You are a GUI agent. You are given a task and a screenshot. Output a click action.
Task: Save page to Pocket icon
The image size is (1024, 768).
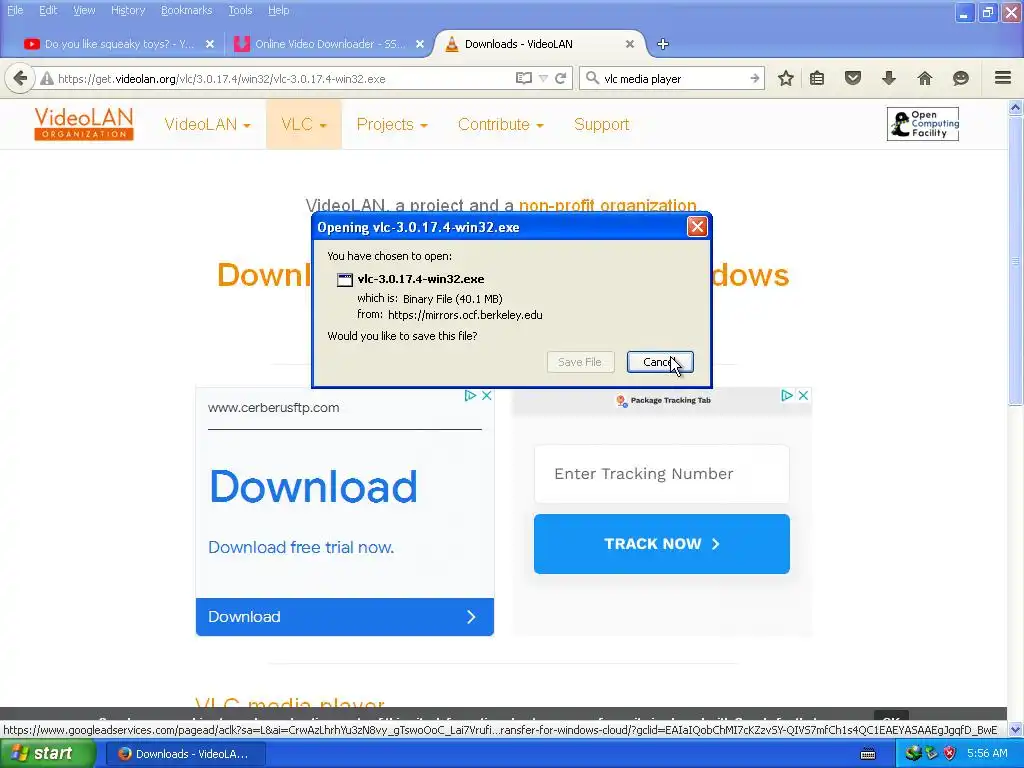(x=853, y=78)
